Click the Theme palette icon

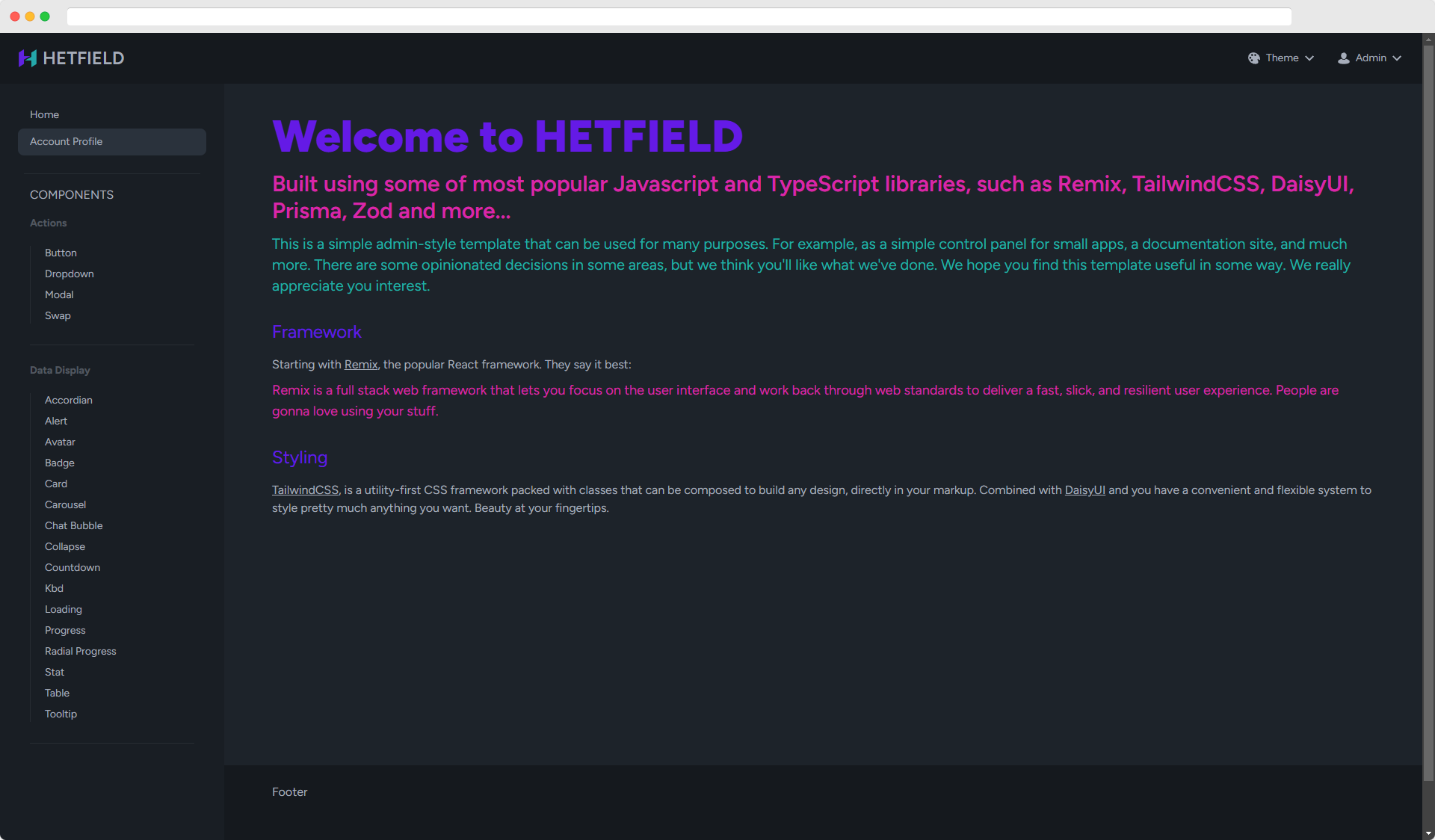(x=1254, y=58)
